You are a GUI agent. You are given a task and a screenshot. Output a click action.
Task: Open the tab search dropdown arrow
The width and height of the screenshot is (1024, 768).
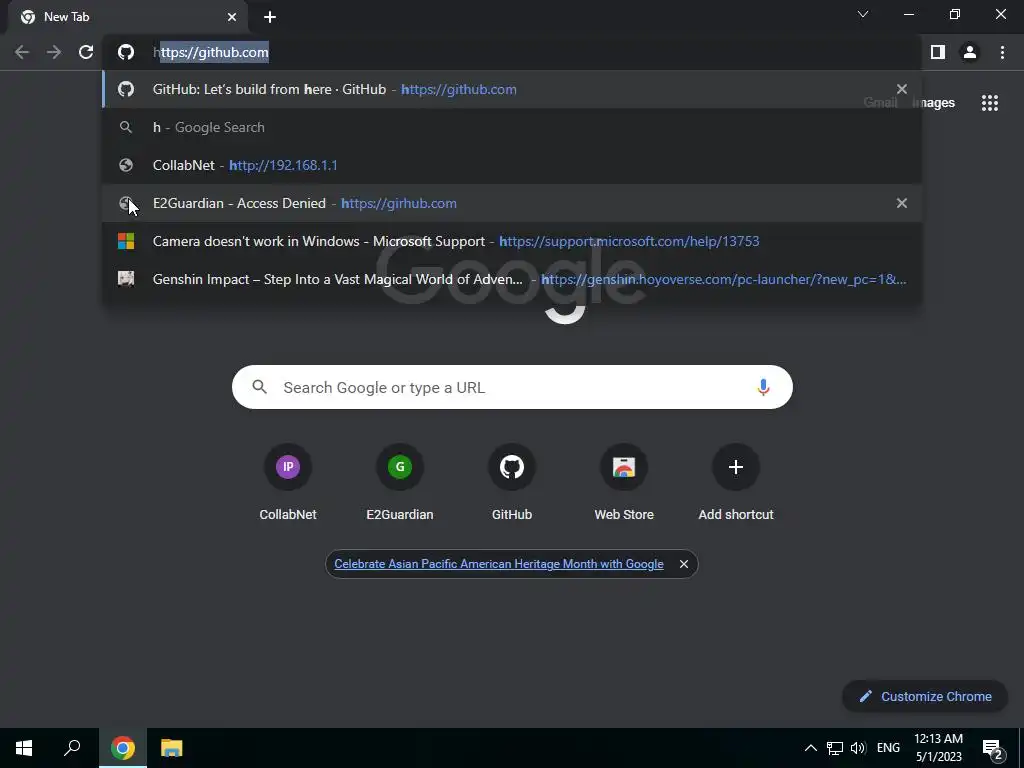pos(863,14)
